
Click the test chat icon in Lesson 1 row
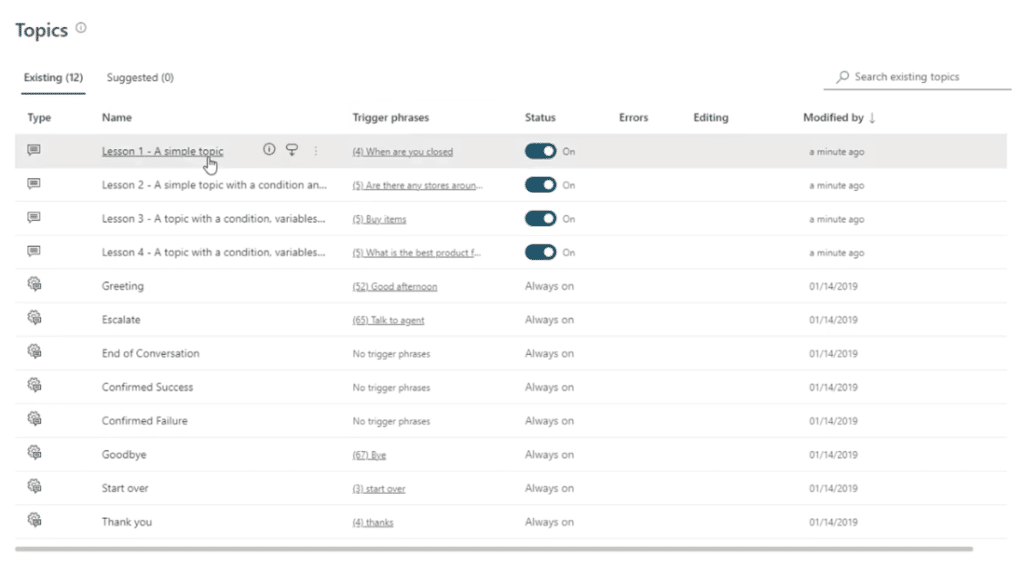pos(292,150)
